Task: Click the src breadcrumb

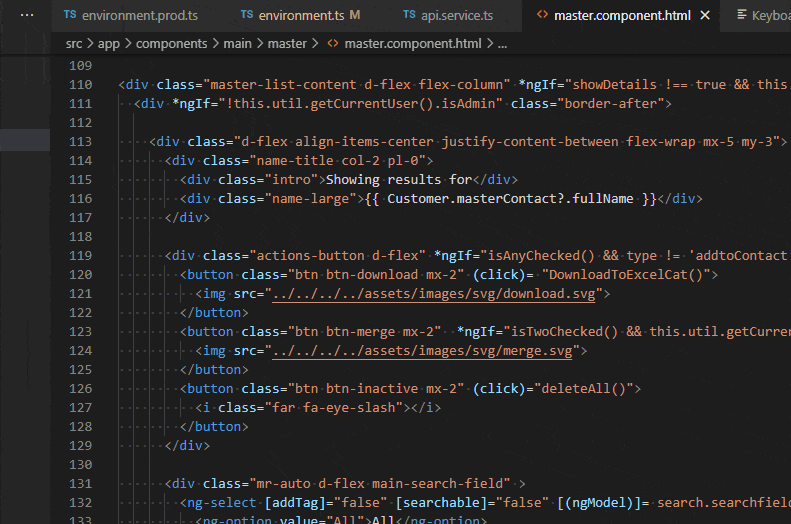Action: 74,44
